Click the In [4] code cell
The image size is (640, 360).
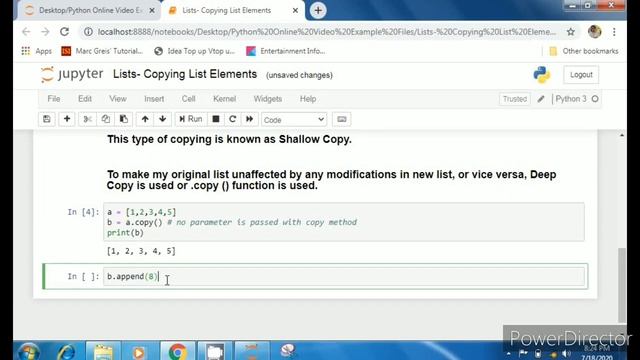344,222
